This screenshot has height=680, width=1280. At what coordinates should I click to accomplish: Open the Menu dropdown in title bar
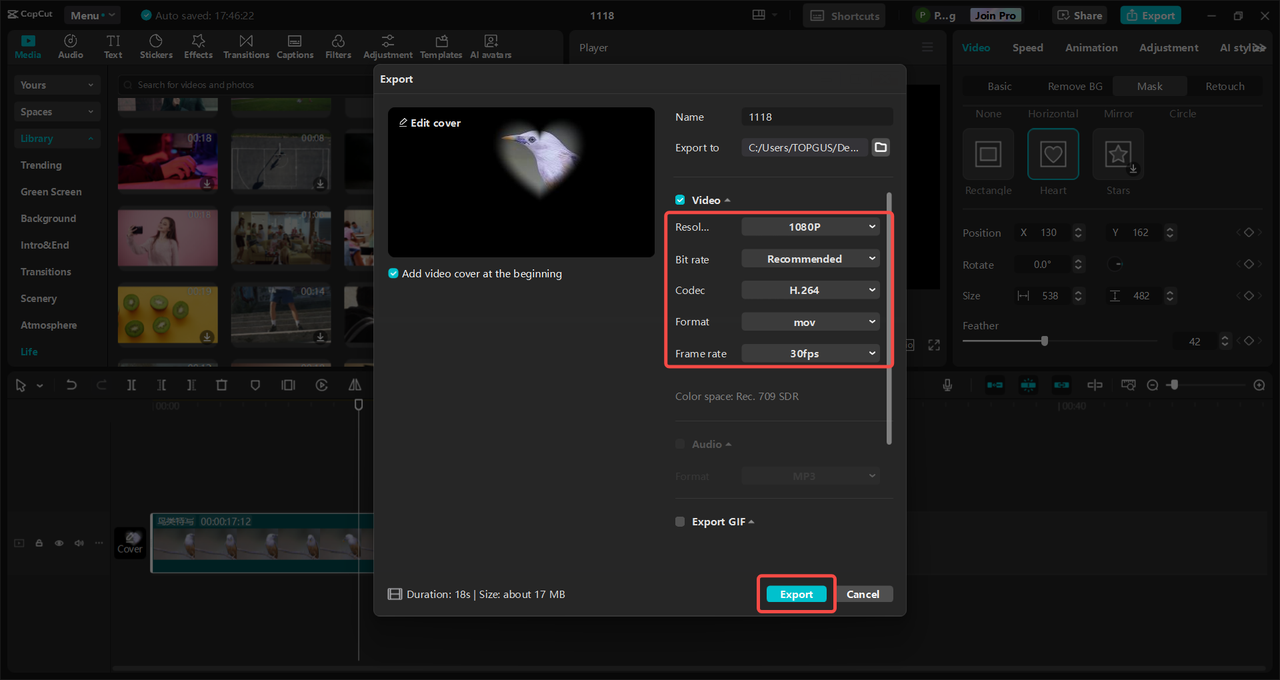click(92, 15)
